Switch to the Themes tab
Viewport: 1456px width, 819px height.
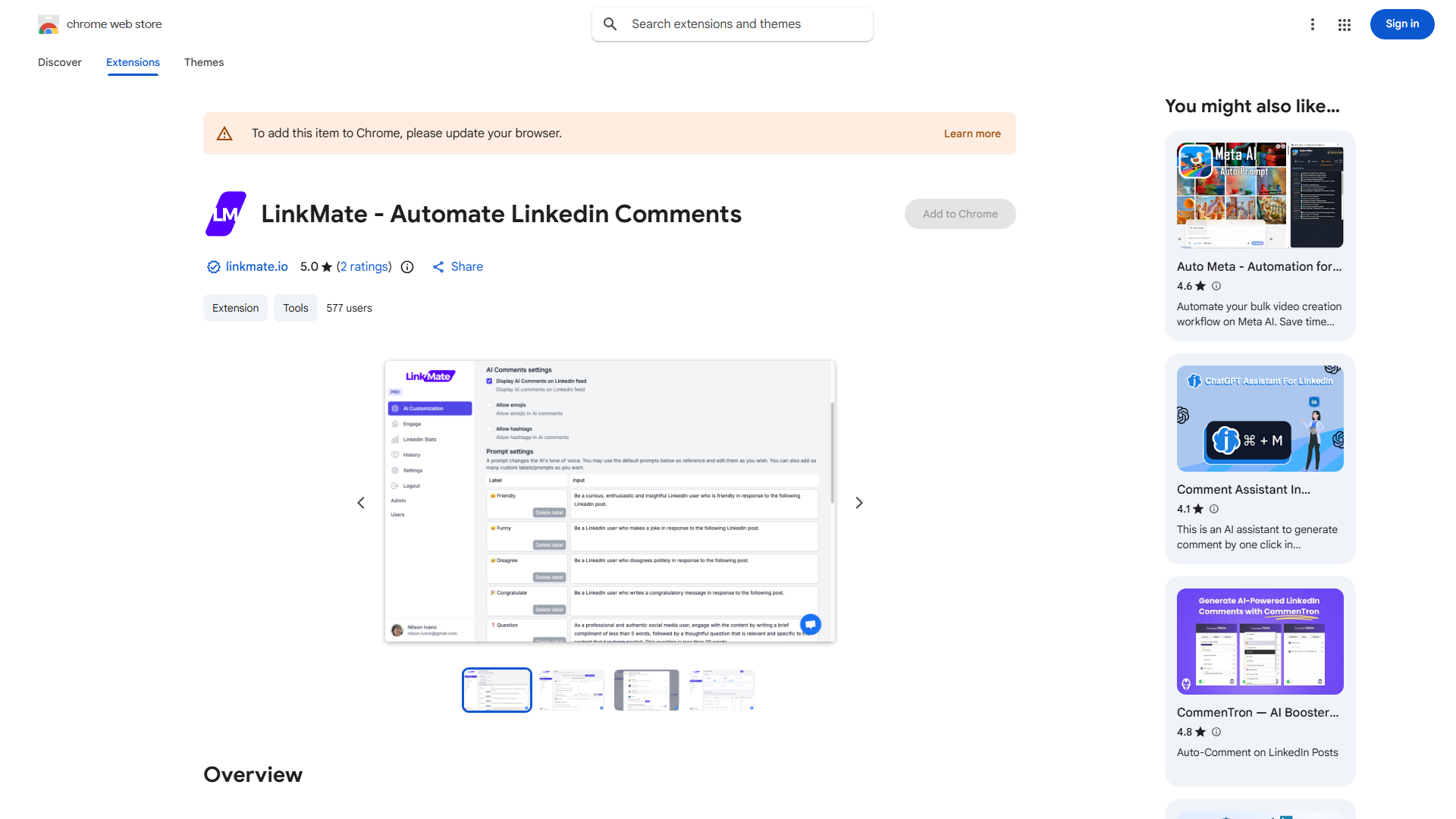[x=204, y=62]
